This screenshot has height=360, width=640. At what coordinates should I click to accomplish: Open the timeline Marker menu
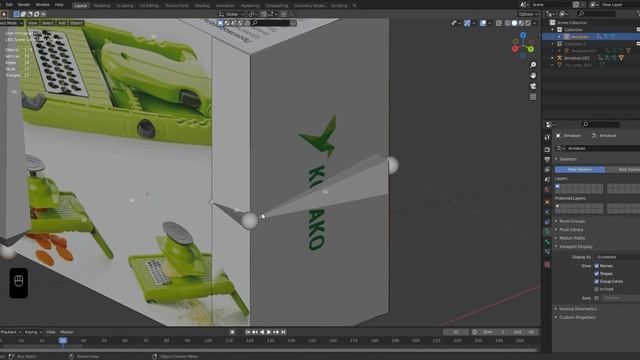pyautogui.click(x=67, y=332)
